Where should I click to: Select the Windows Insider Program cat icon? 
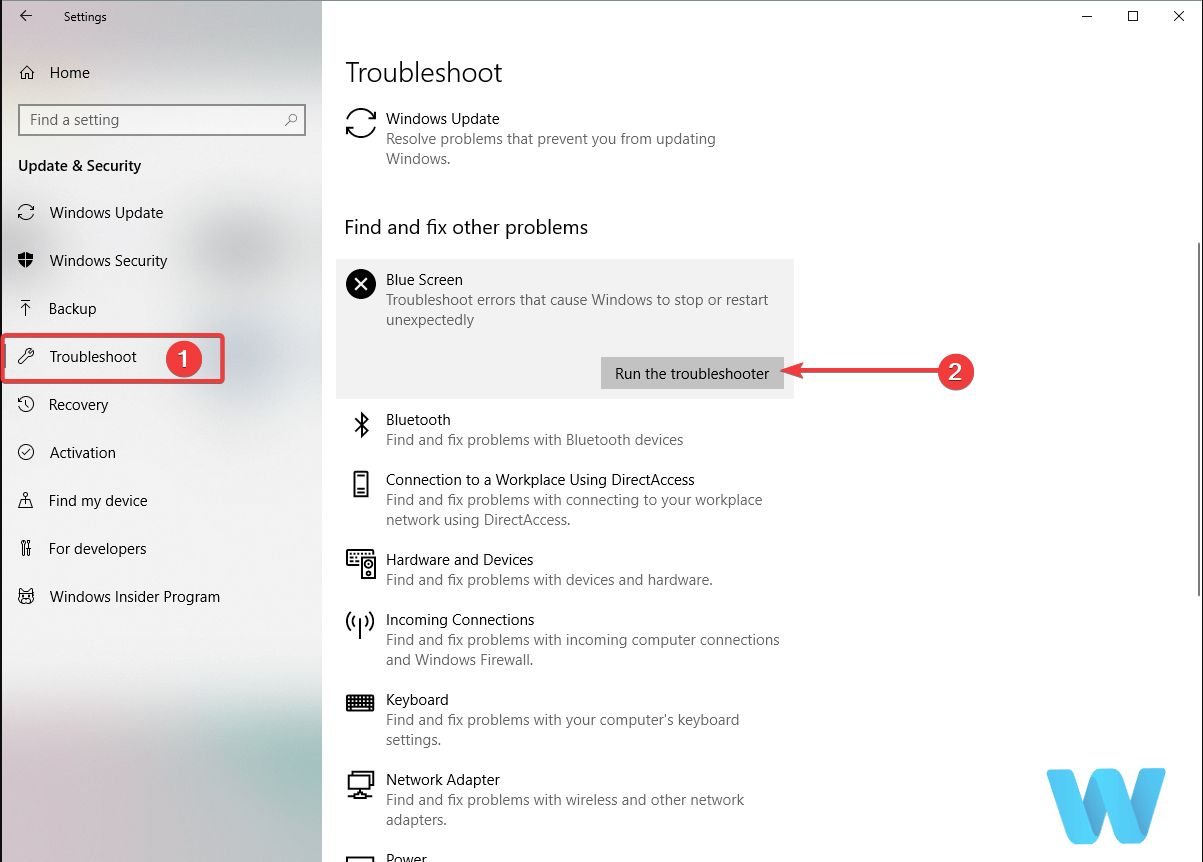click(27, 597)
